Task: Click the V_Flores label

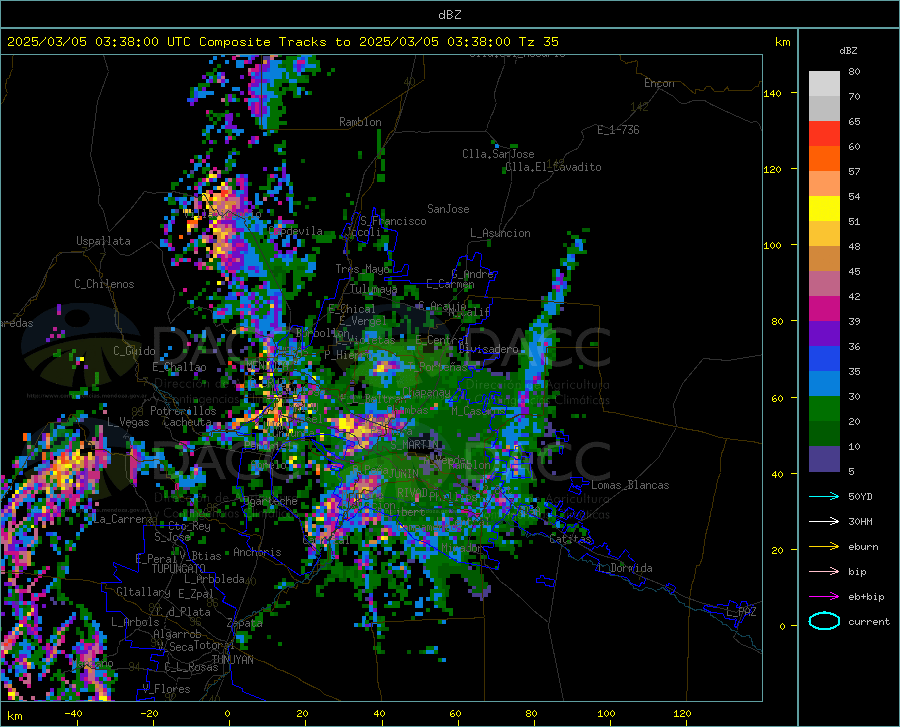Action: click(166, 689)
